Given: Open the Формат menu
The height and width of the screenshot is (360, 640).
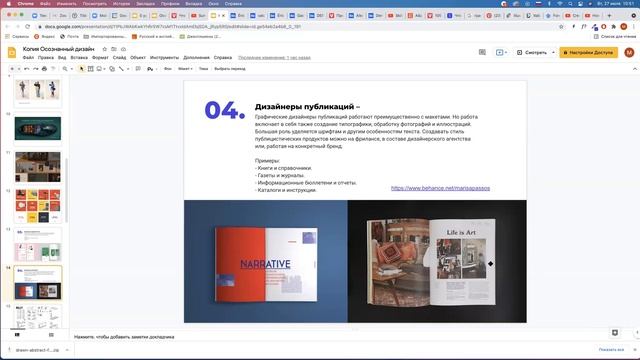Looking at the screenshot, I should point(100,58).
